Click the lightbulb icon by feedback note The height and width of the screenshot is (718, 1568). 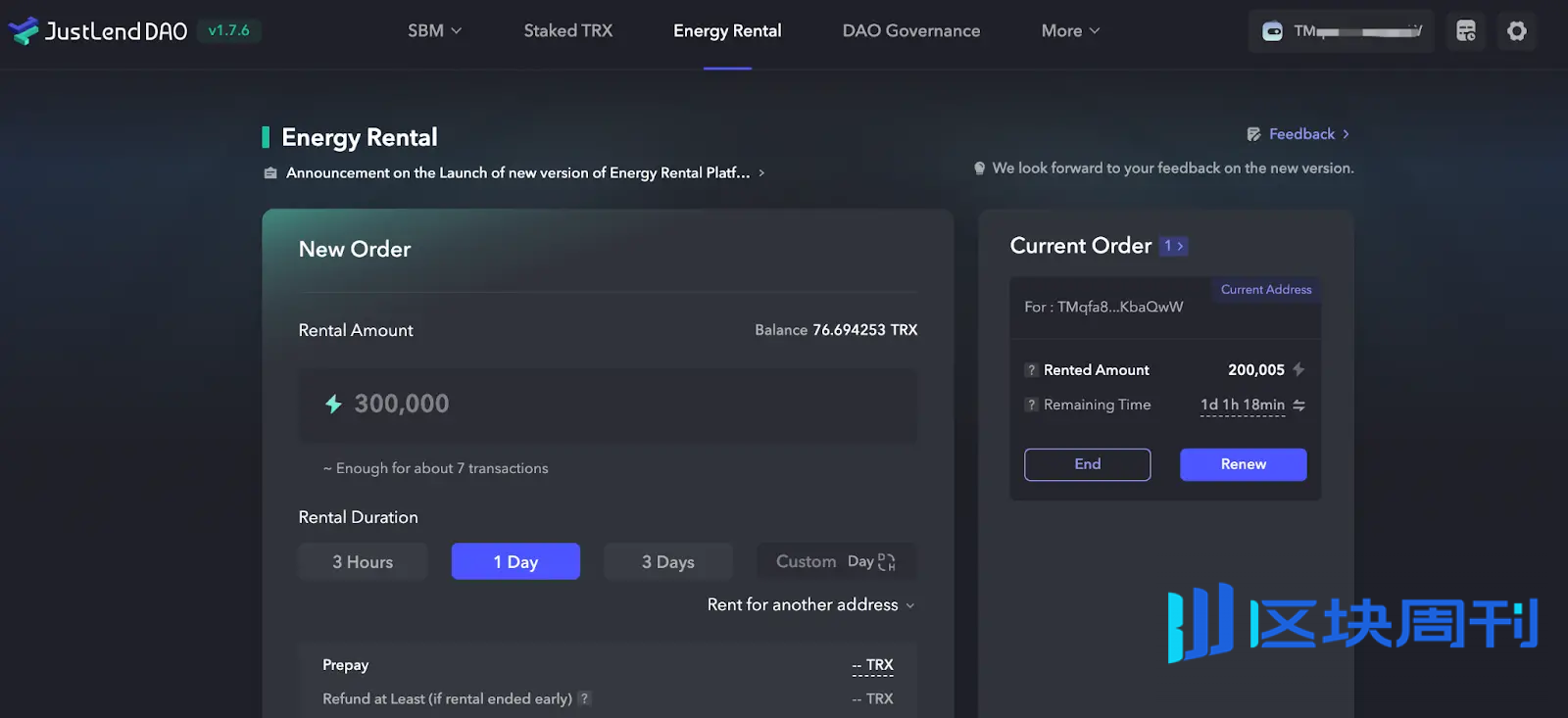pyautogui.click(x=979, y=168)
